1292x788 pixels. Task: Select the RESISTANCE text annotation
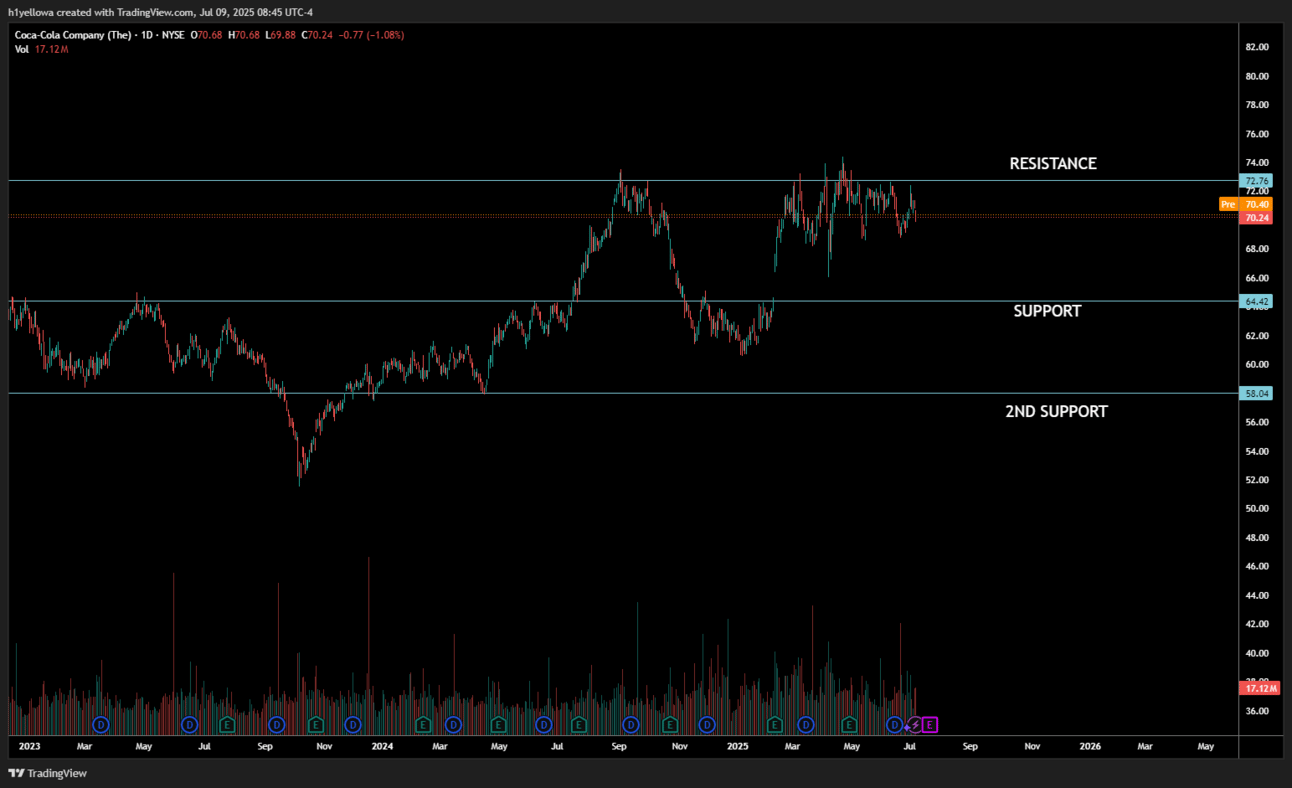[x=1053, y=163]
